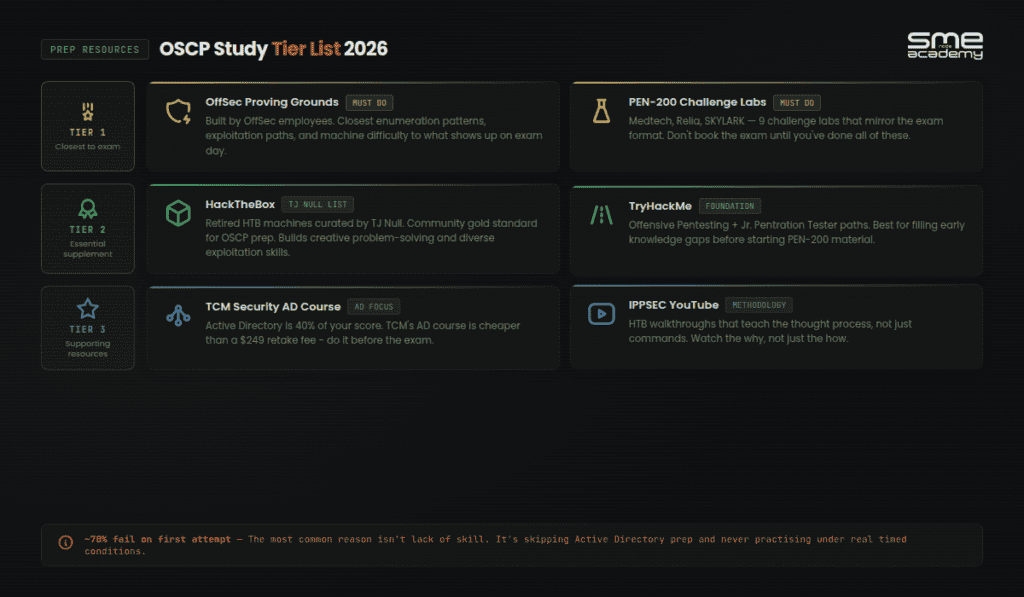Click the 'OSCP Study Tier List 2026' heading
The image size is (1024, 597).
click(273, 49)
